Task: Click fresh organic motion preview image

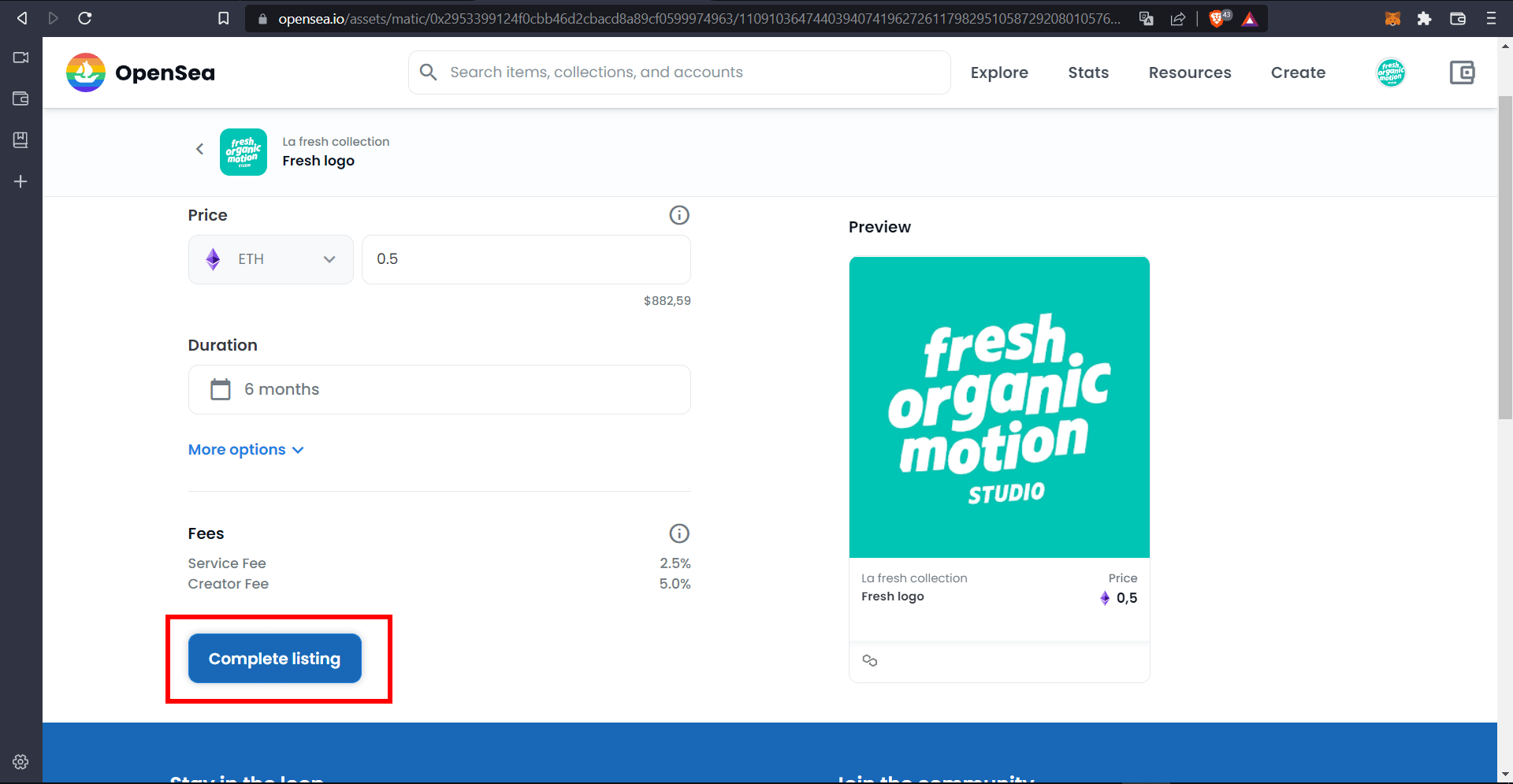Action: [999, 407]
